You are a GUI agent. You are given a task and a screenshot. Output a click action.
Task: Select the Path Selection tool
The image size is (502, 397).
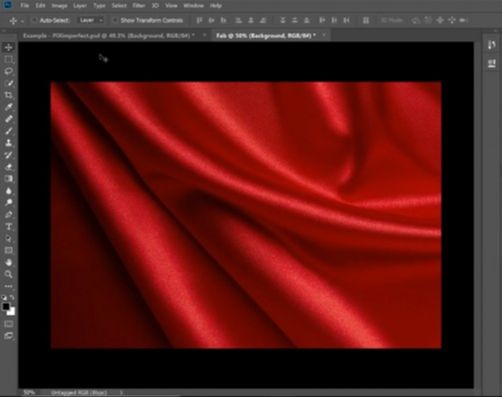[x=9, y=239]
